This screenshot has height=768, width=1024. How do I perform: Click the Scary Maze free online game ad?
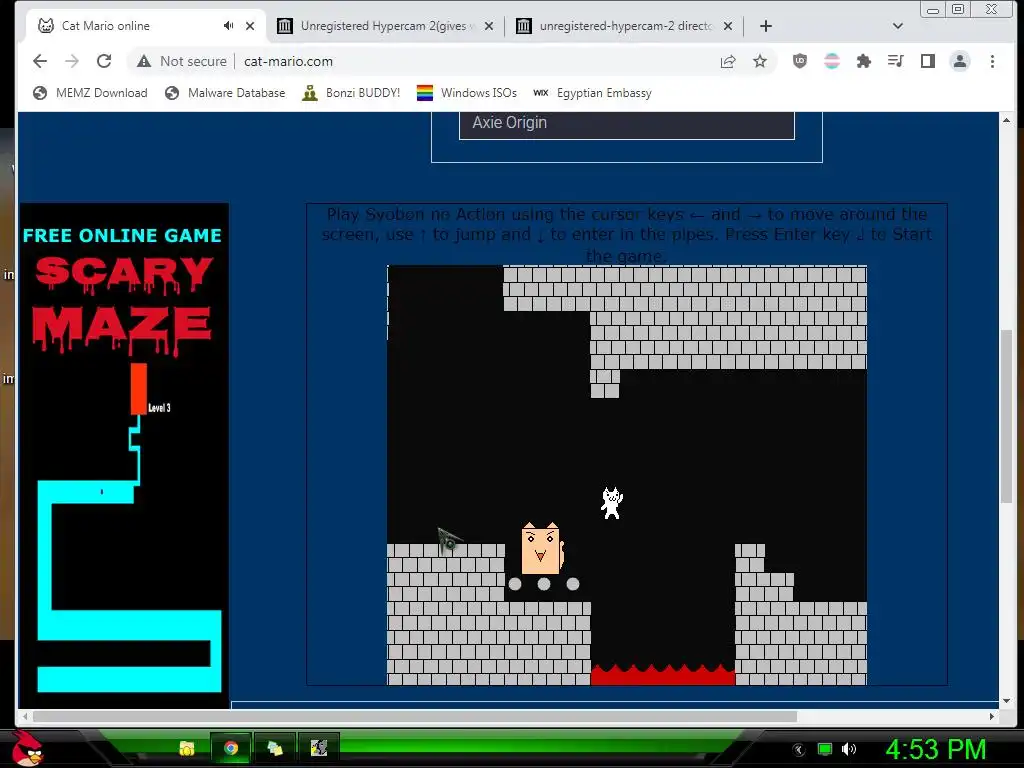pos(124,455)
